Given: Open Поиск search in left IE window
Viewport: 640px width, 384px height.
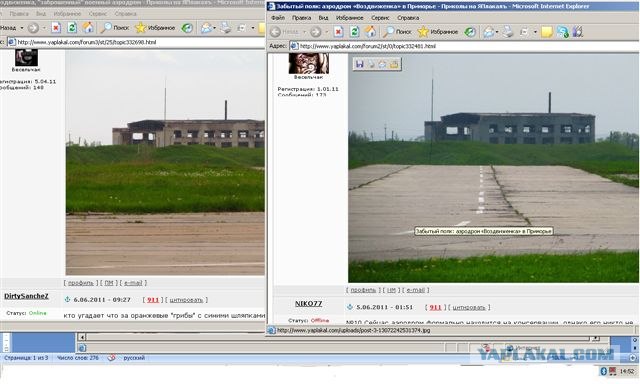Looking at the screenshot, I should [x=115, y=28].
